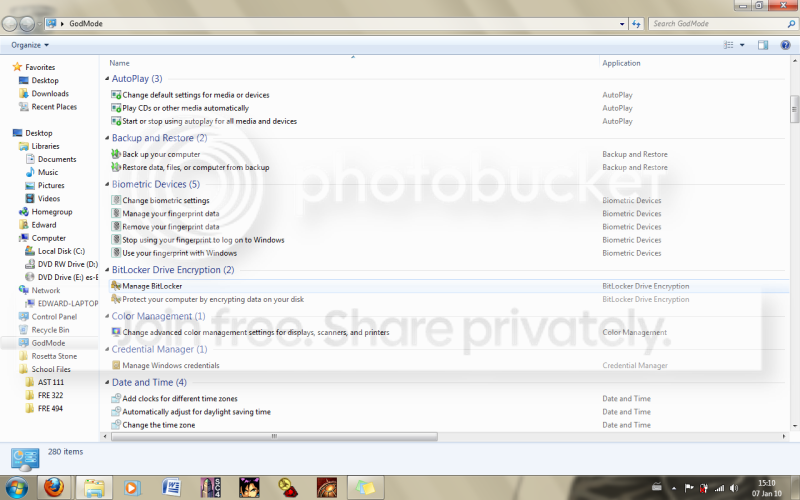This screenshot has height=500, width=800.
Task: Select Control Panel in the navigation pane
Action: (x=54, y=316)
